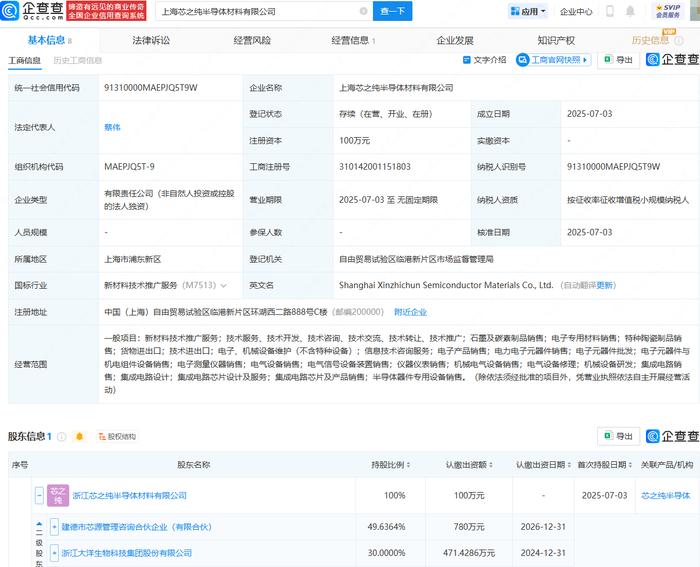Viewport: 700px width, 567px height.
Task: Click the info icon beside 股东信息
Action: click(x=62, y=437)
